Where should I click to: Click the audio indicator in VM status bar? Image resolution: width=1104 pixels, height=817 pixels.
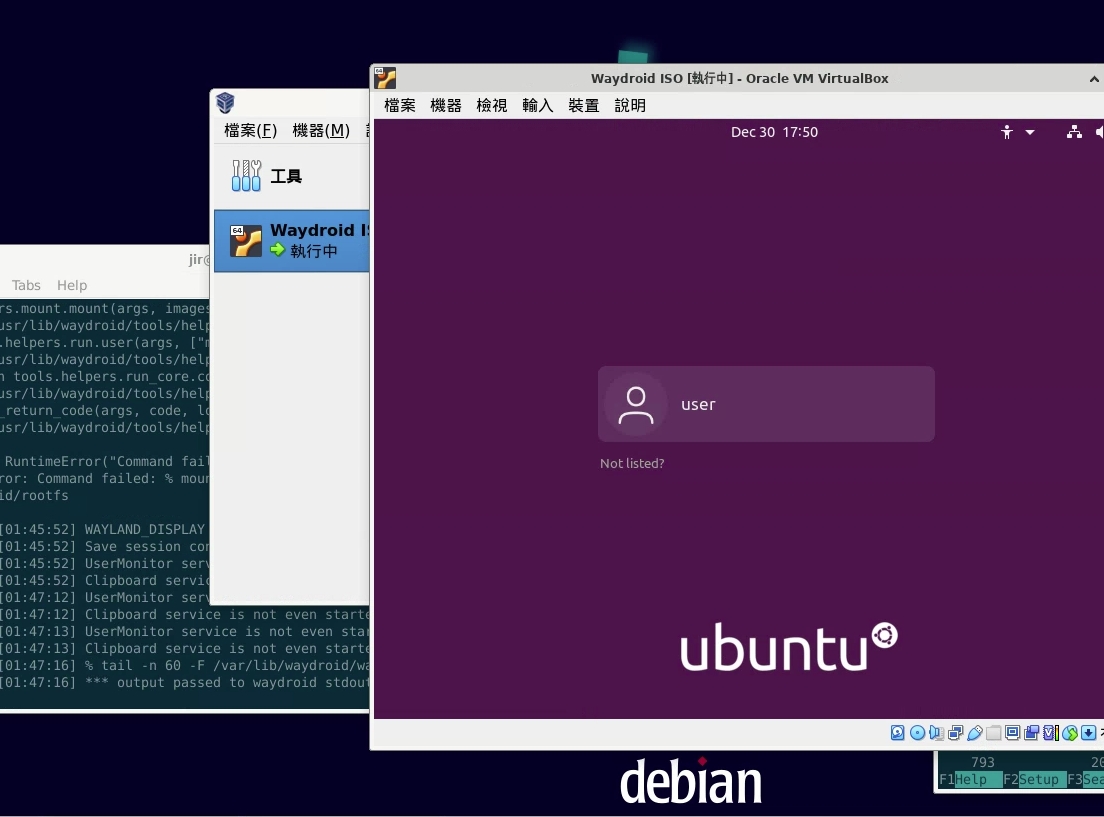click(x=936, y=733)
